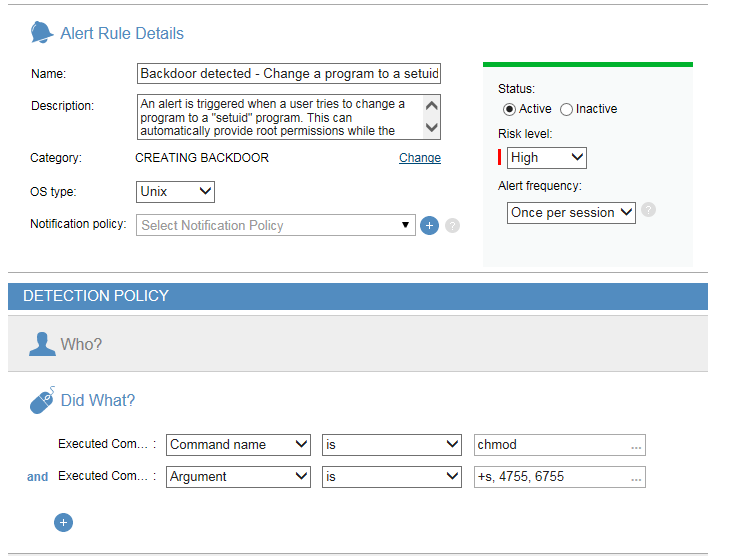This screenshot has width=733, height=556.
Task: Click the help icon beside Alert frequency
Action: (649, 210)
